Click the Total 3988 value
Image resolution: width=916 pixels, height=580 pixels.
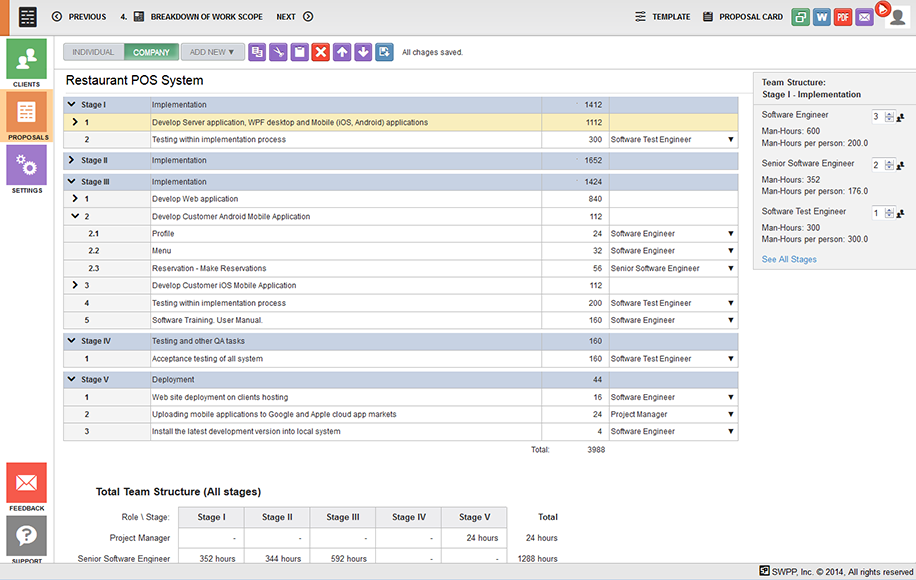pos(596,450)
